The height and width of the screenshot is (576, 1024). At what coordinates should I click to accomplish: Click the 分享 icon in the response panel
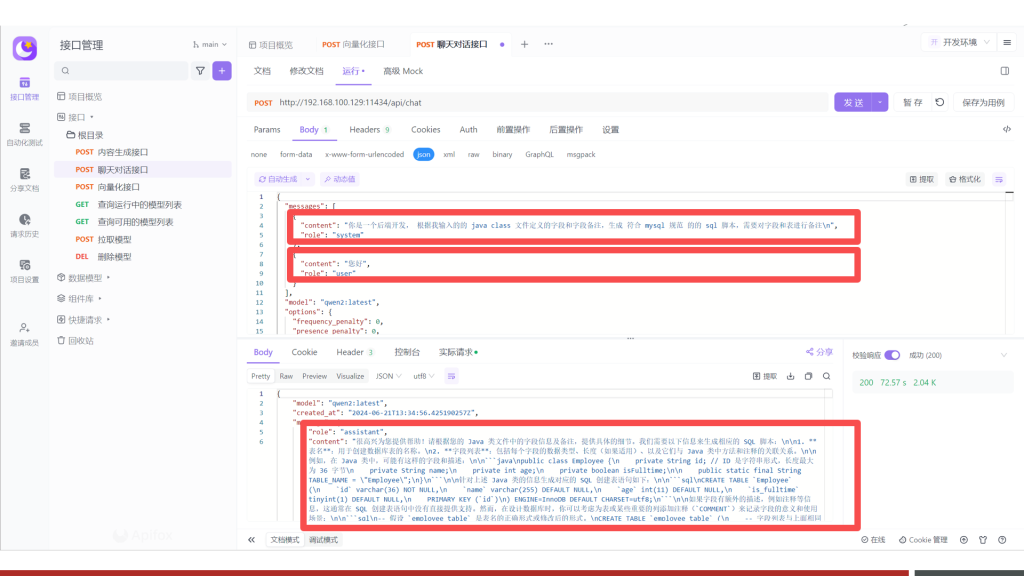click(x=818, y=352)
